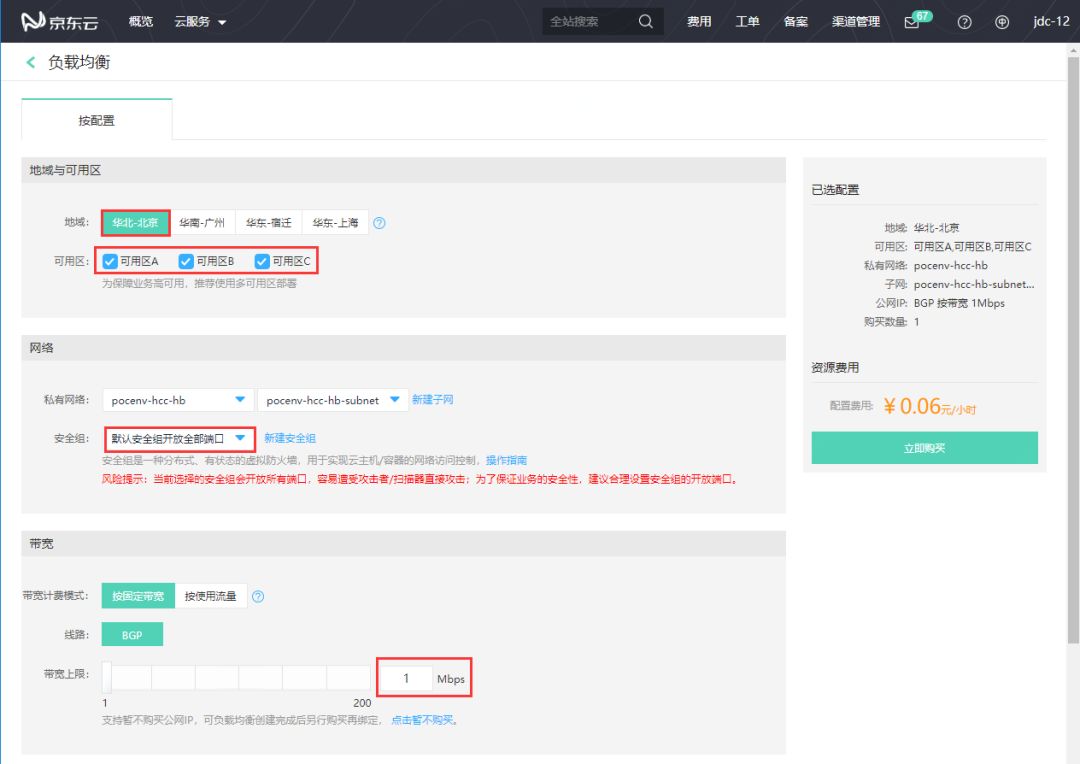Open the pocenv-hcc-hb-subnet dropdown
Screen dimensions: 1080x764
[333, 400]
